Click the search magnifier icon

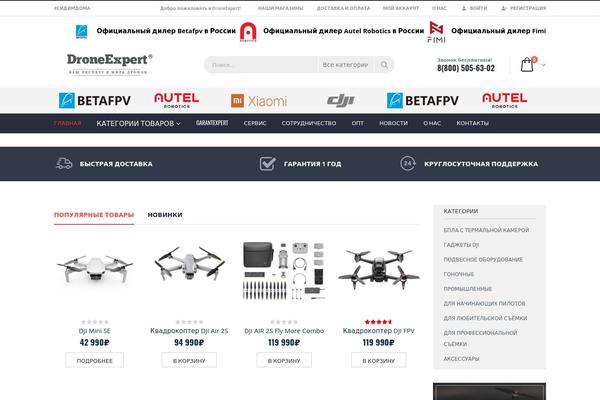click(x=384, y=65)
